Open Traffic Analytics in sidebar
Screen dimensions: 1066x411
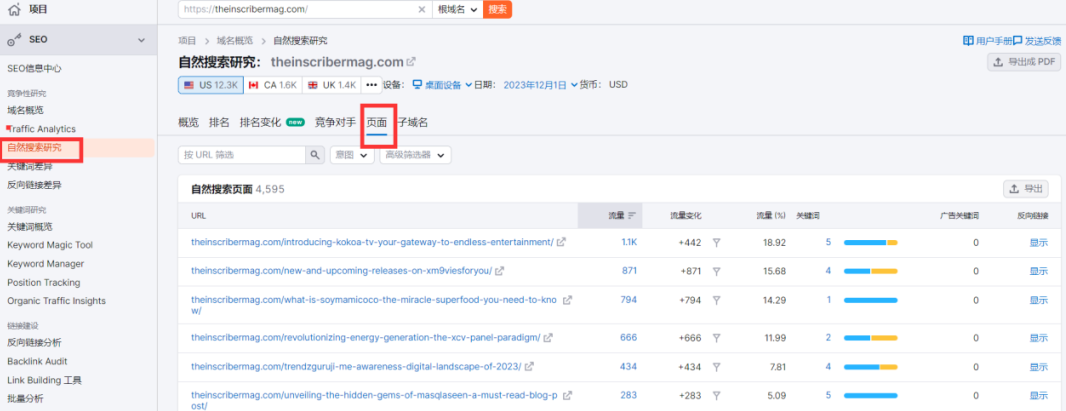(41, 129)
